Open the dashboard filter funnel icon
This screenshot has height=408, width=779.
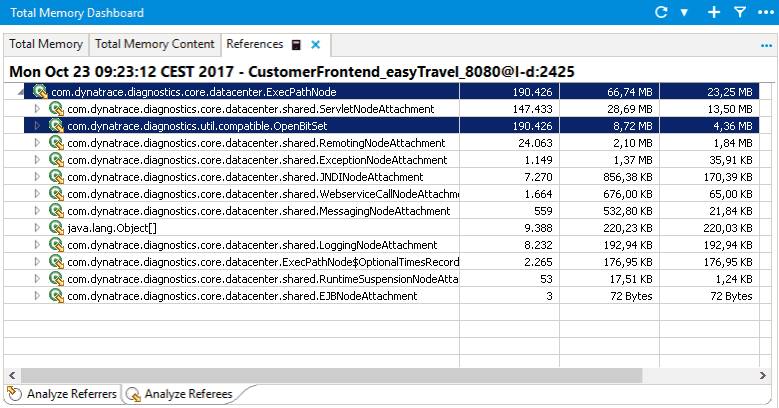(x=740, y=12)
